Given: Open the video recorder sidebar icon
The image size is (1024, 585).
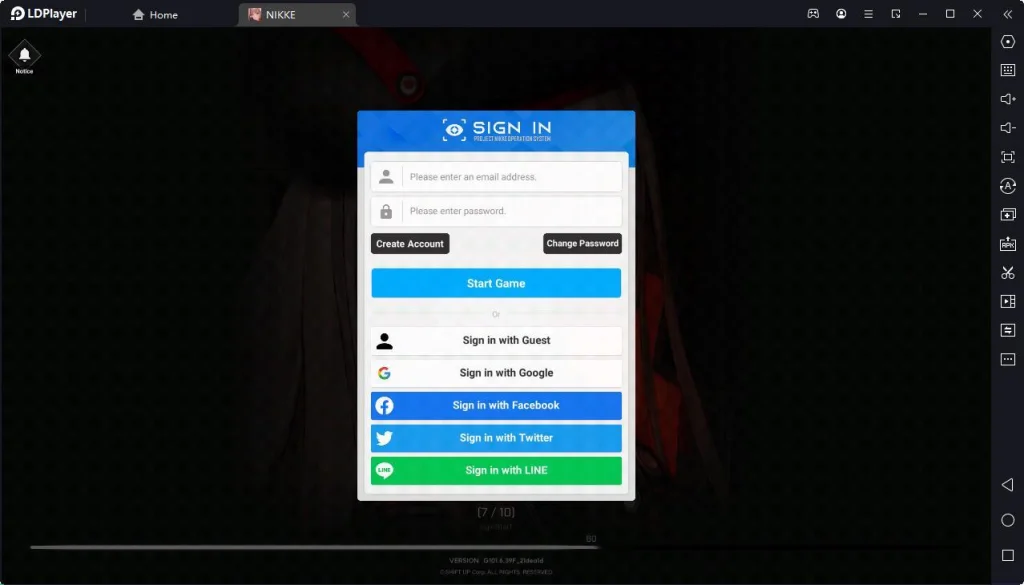Looking at the screenshot, I should coord(1008,302).
